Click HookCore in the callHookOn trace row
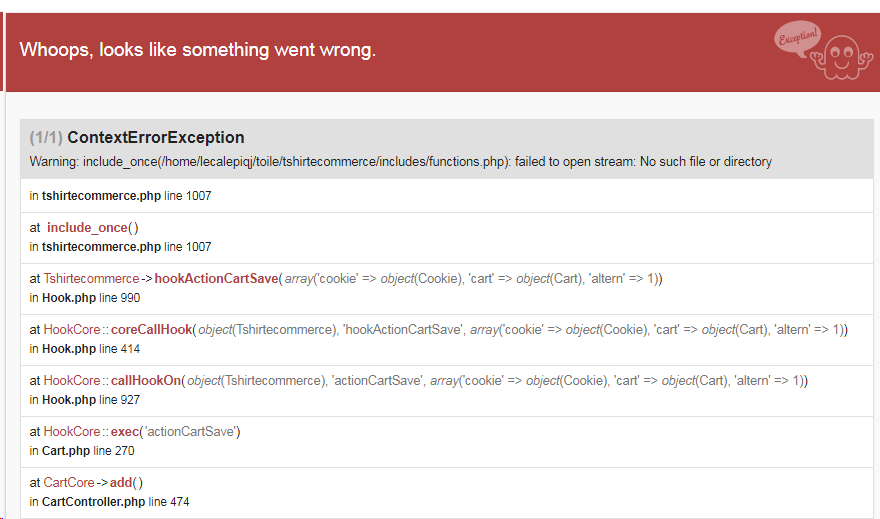 pyautogui.click(x=72, y=380)
